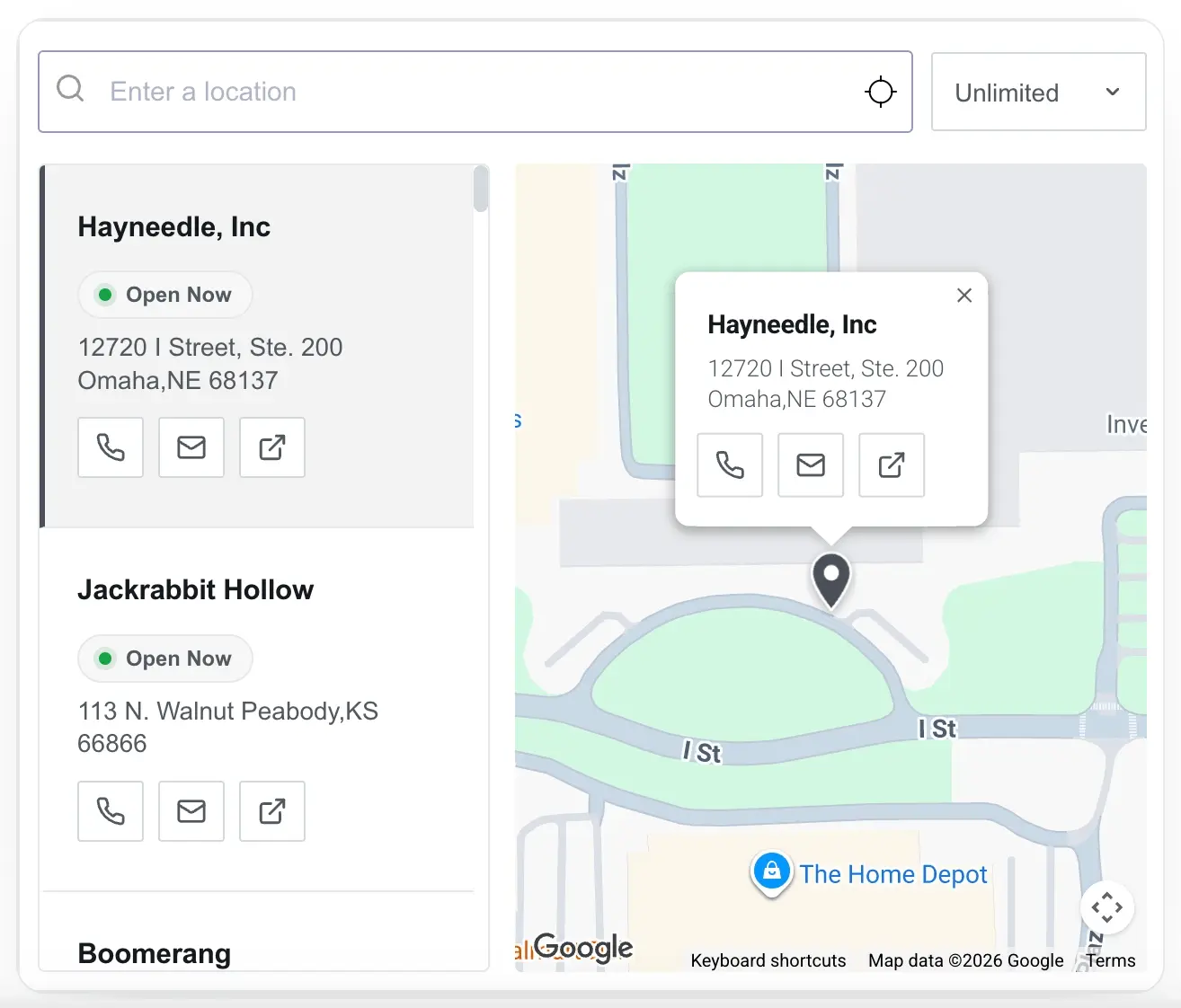The height and width of the screenshot is (1008, 1181).
Task: Click Map data ©2026 Google text
Action: pyautogui.click(x=966, y=960)
